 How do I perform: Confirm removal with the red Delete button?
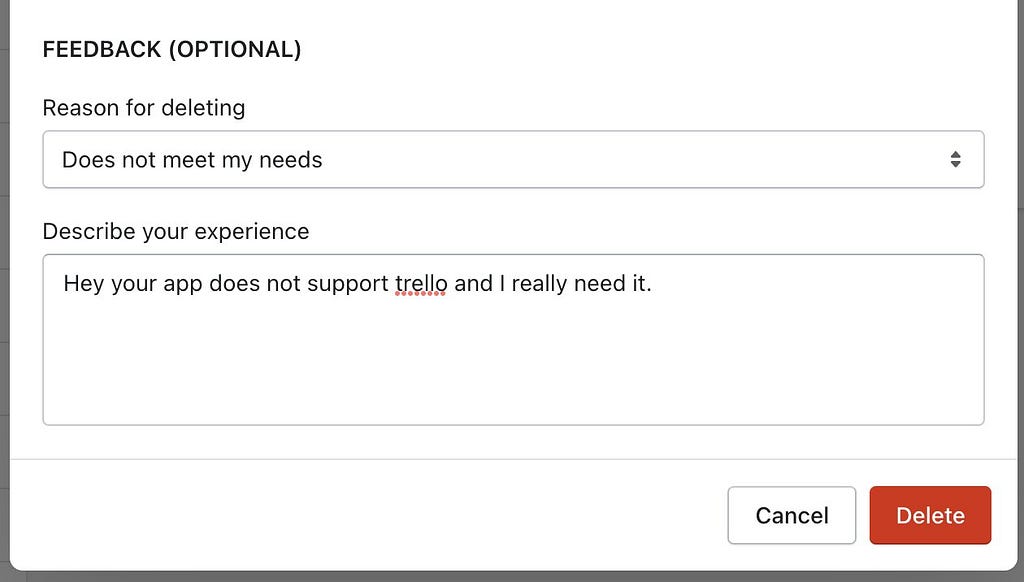pyautogui.click(x=930, y=515)
